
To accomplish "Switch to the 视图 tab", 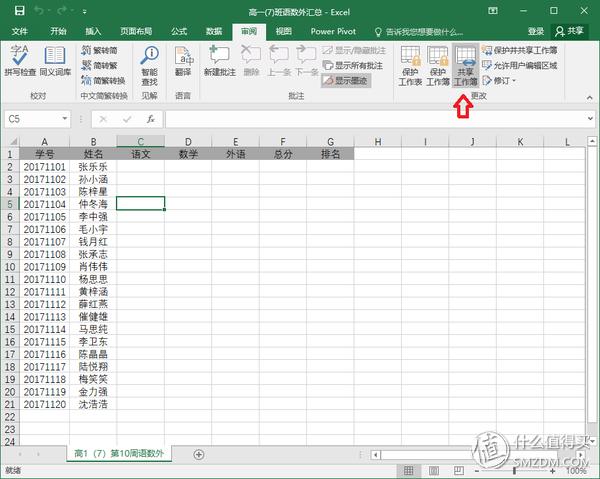I will (x=284, y=31).
